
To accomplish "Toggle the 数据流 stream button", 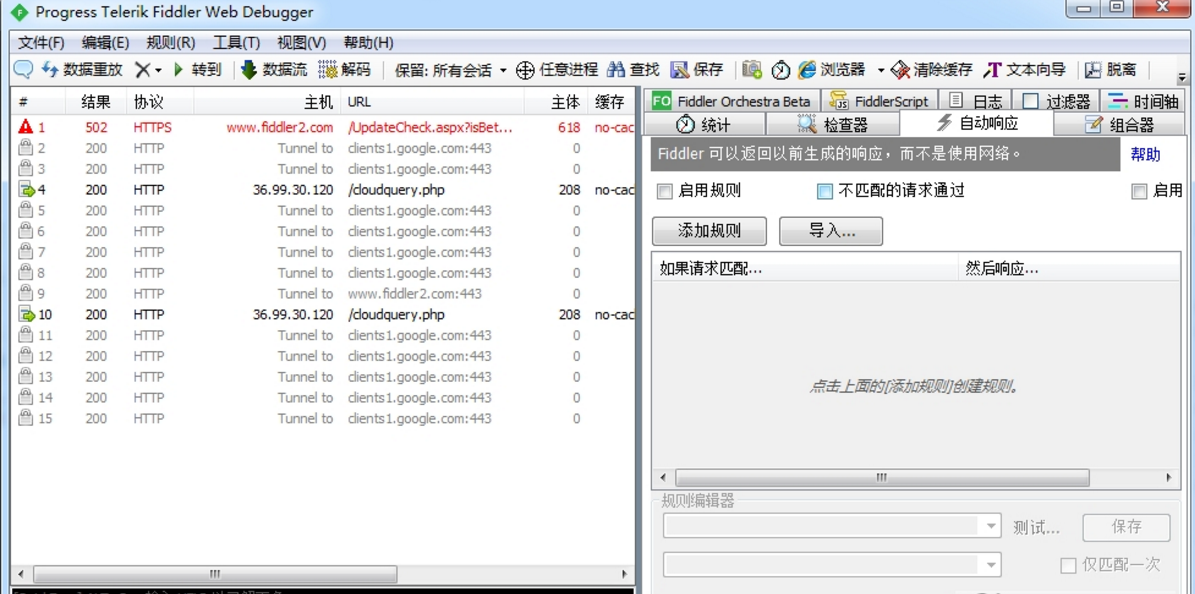I will point(274,70).
